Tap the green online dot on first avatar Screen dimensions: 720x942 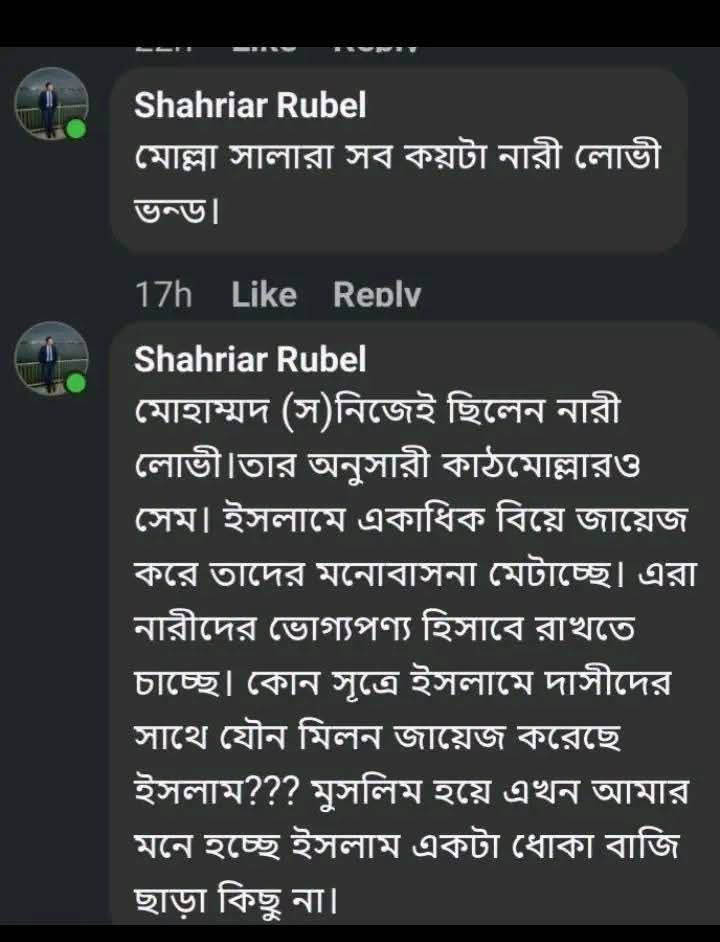[x=76, y=129]
